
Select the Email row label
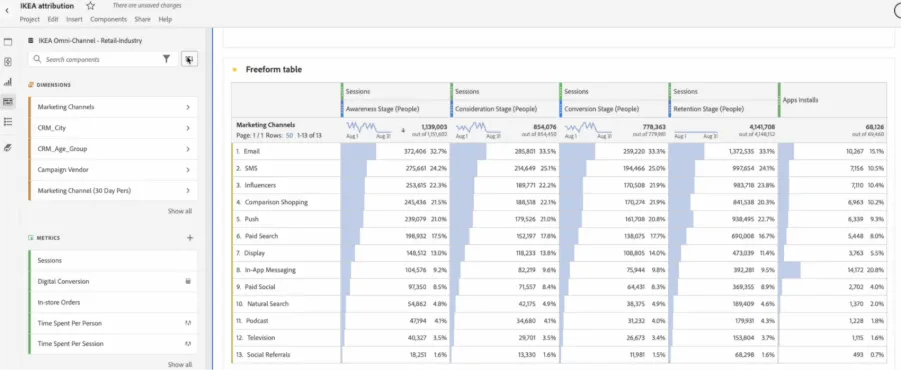(x=252, y=151)
